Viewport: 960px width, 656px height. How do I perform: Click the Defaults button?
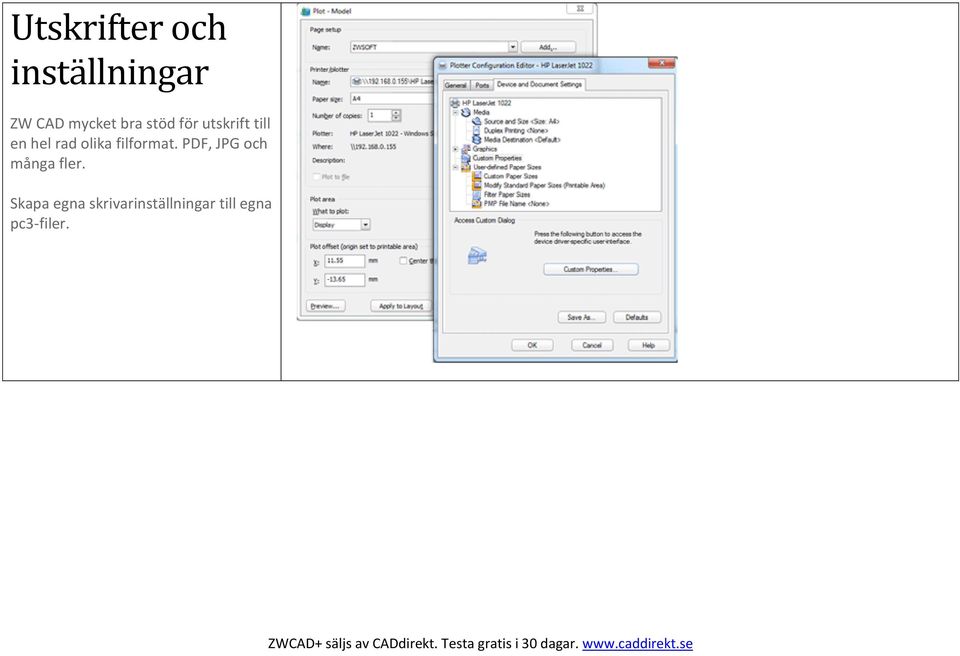(637, 317)
